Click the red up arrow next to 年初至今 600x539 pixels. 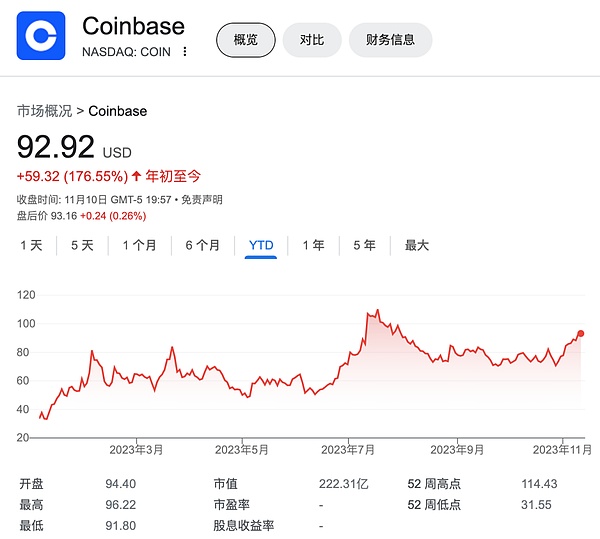(137, 176)
